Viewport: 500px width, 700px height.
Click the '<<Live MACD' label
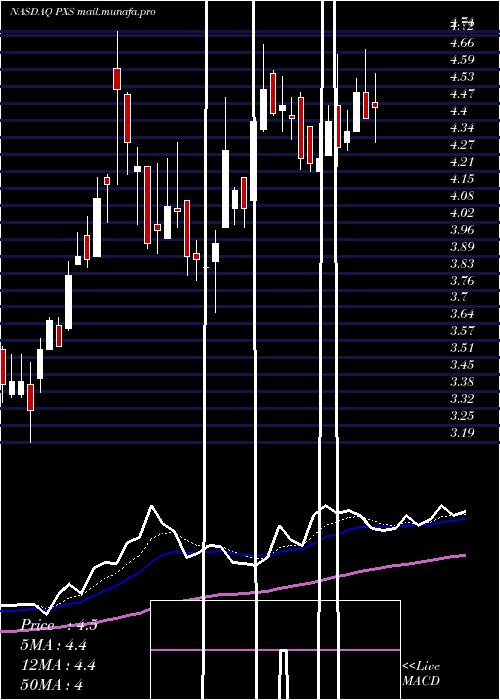[421, 674]
